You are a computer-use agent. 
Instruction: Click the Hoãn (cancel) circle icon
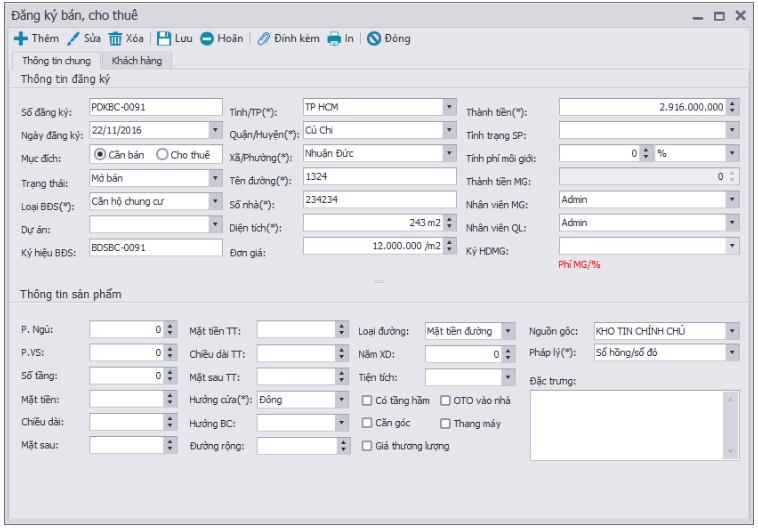[205, 39]
